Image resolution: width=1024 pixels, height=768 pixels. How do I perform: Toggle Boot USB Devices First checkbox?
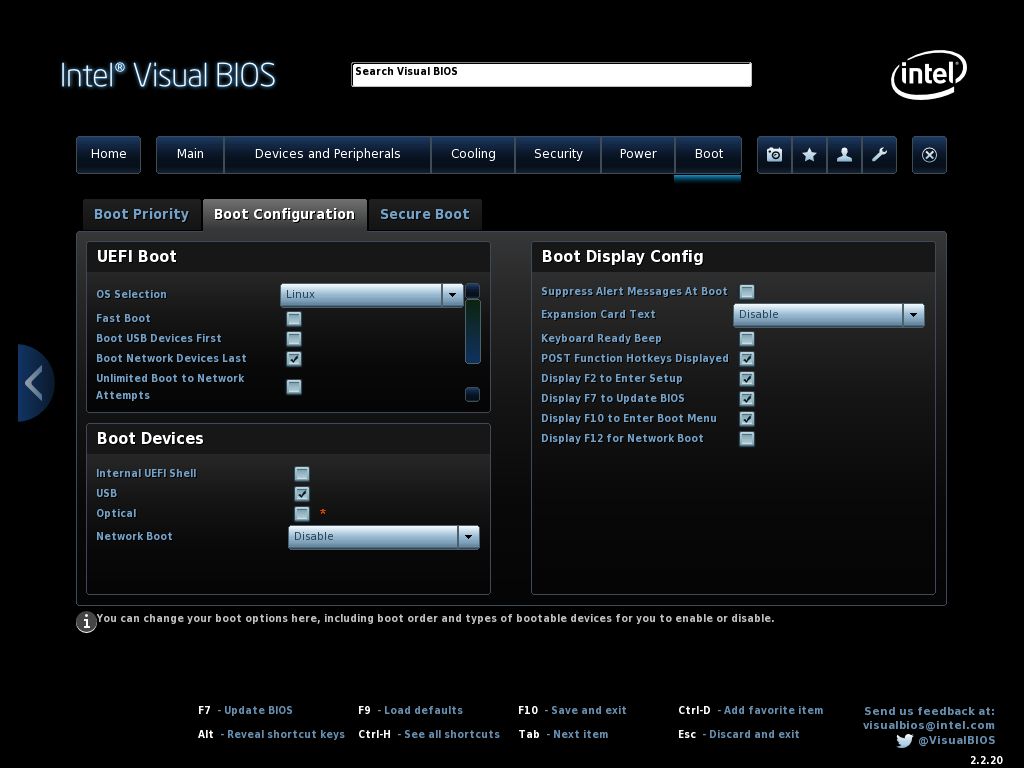click(x=294, y=338)
